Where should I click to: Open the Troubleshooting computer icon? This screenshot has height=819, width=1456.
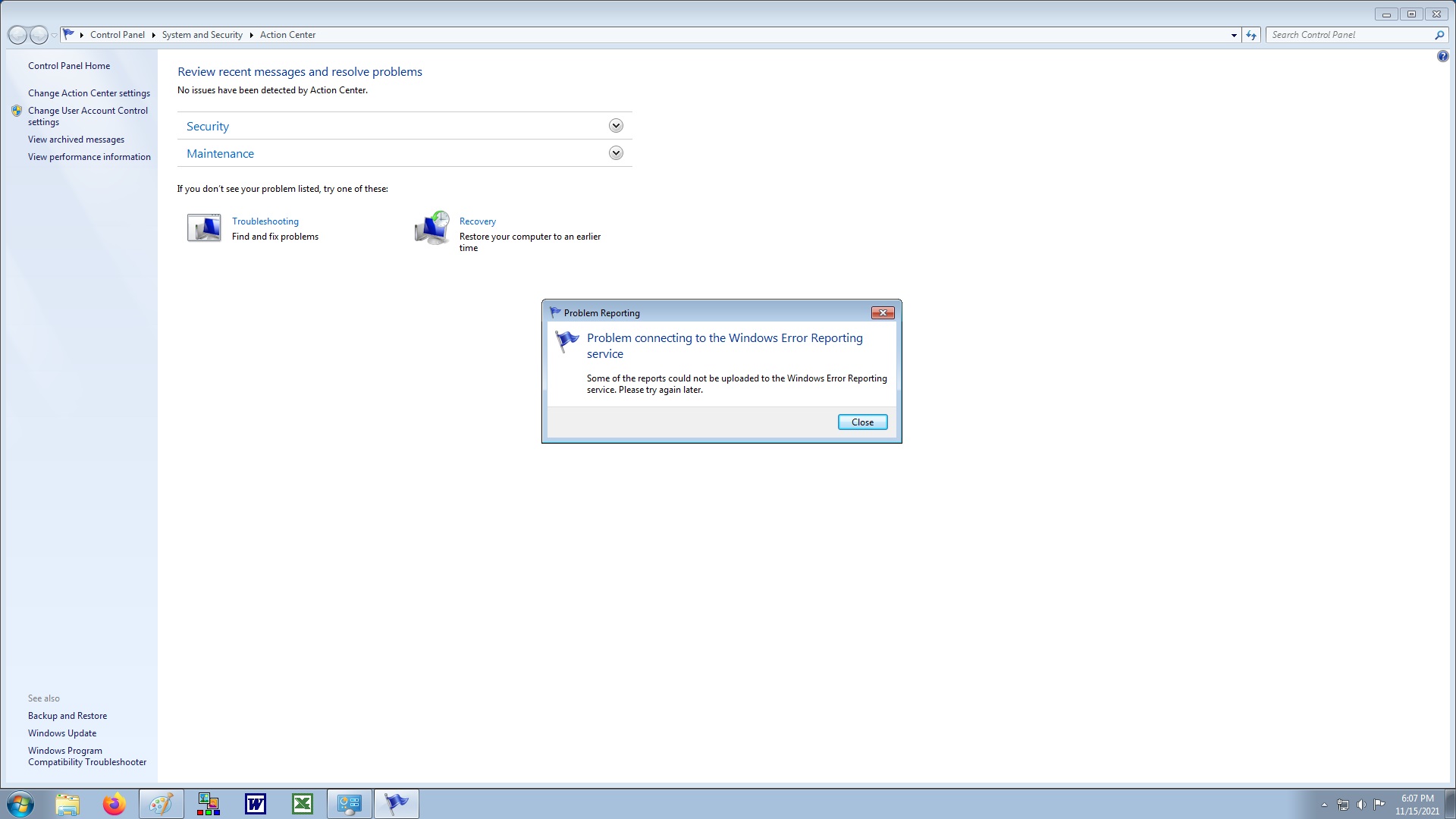pyautogui.click(x=204, y=227)
